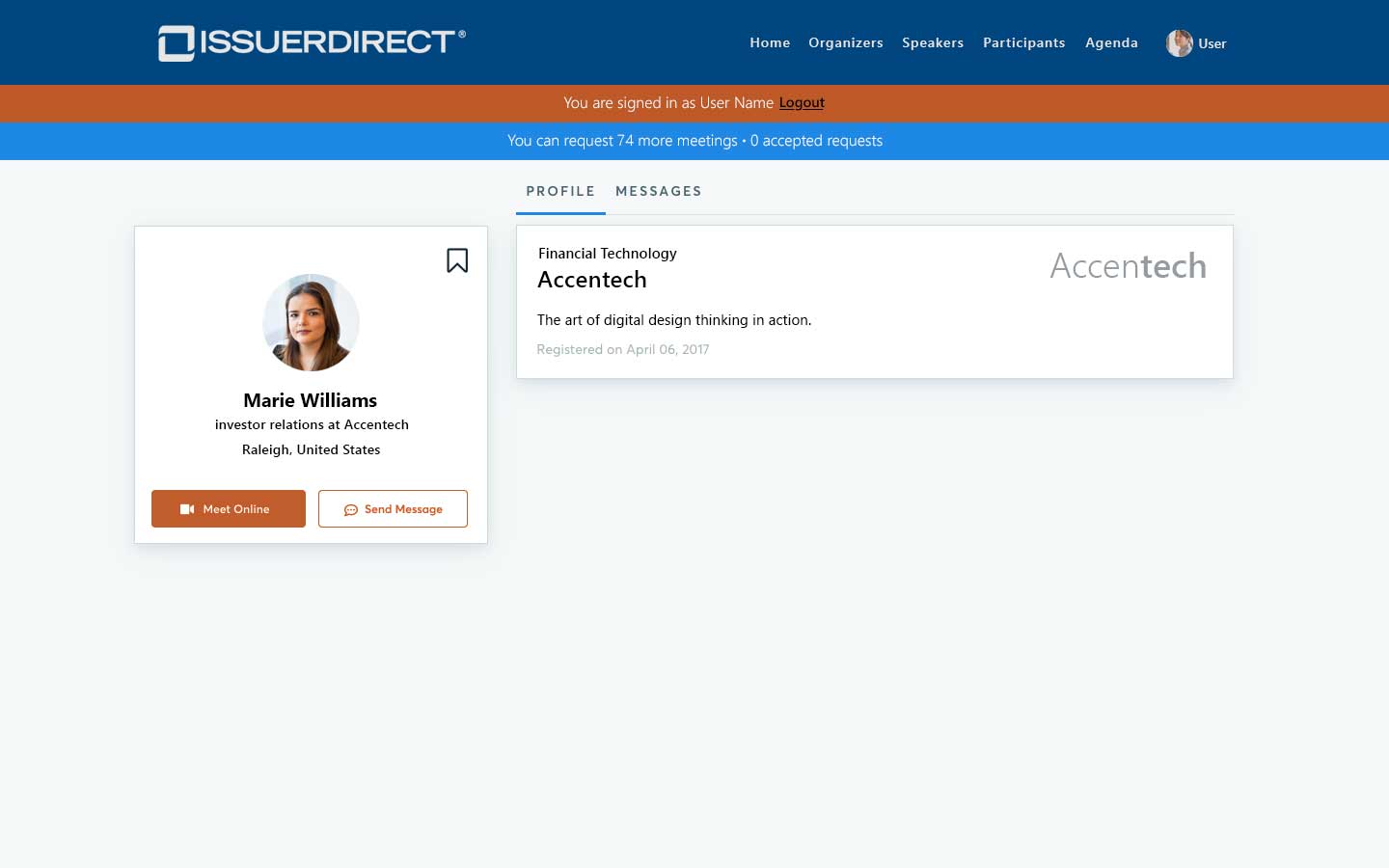The width and height of the screenshot is (1389, 868).
Task: Click the video camera icon on Meet Online
Action: tap(187, 509)
